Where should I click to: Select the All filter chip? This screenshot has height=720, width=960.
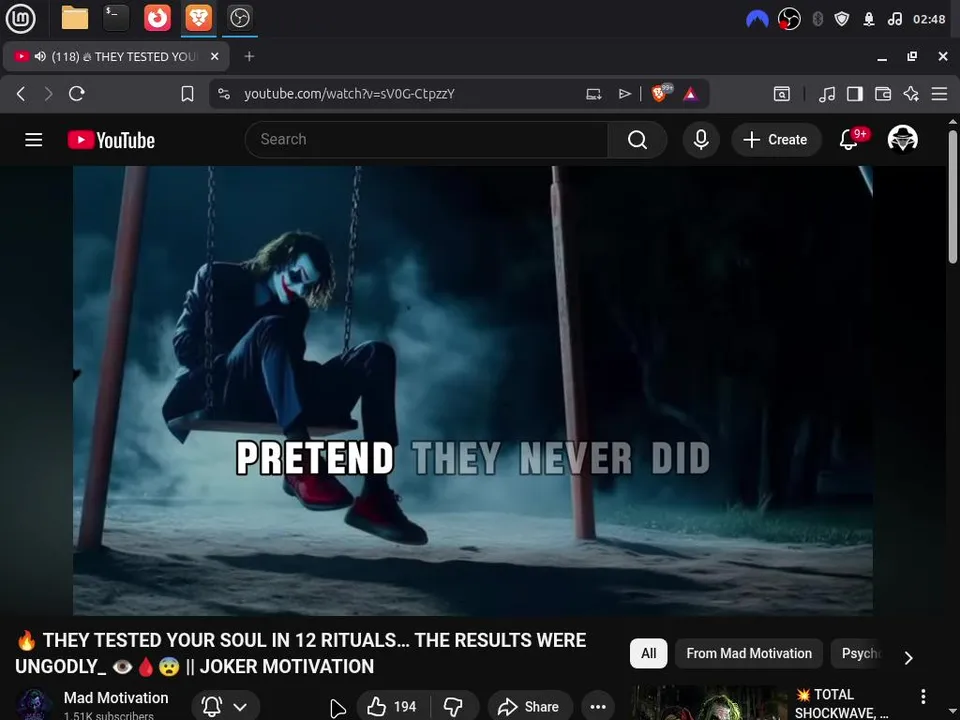648,653
